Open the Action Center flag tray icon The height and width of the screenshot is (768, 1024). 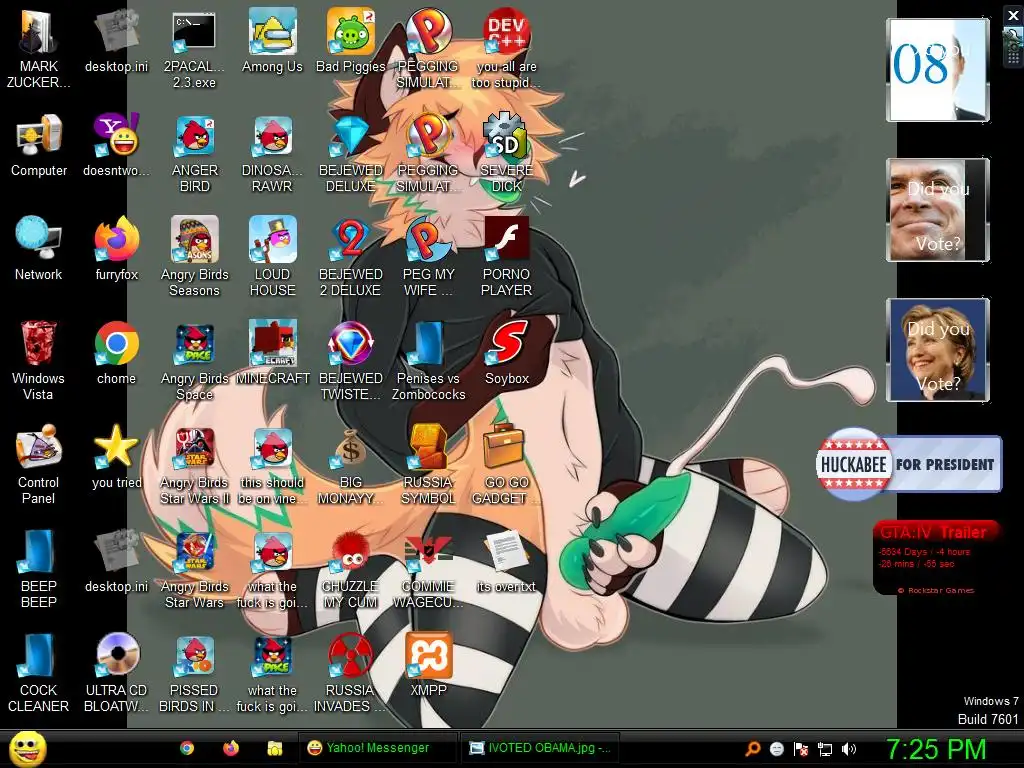(x=801, y=749)
